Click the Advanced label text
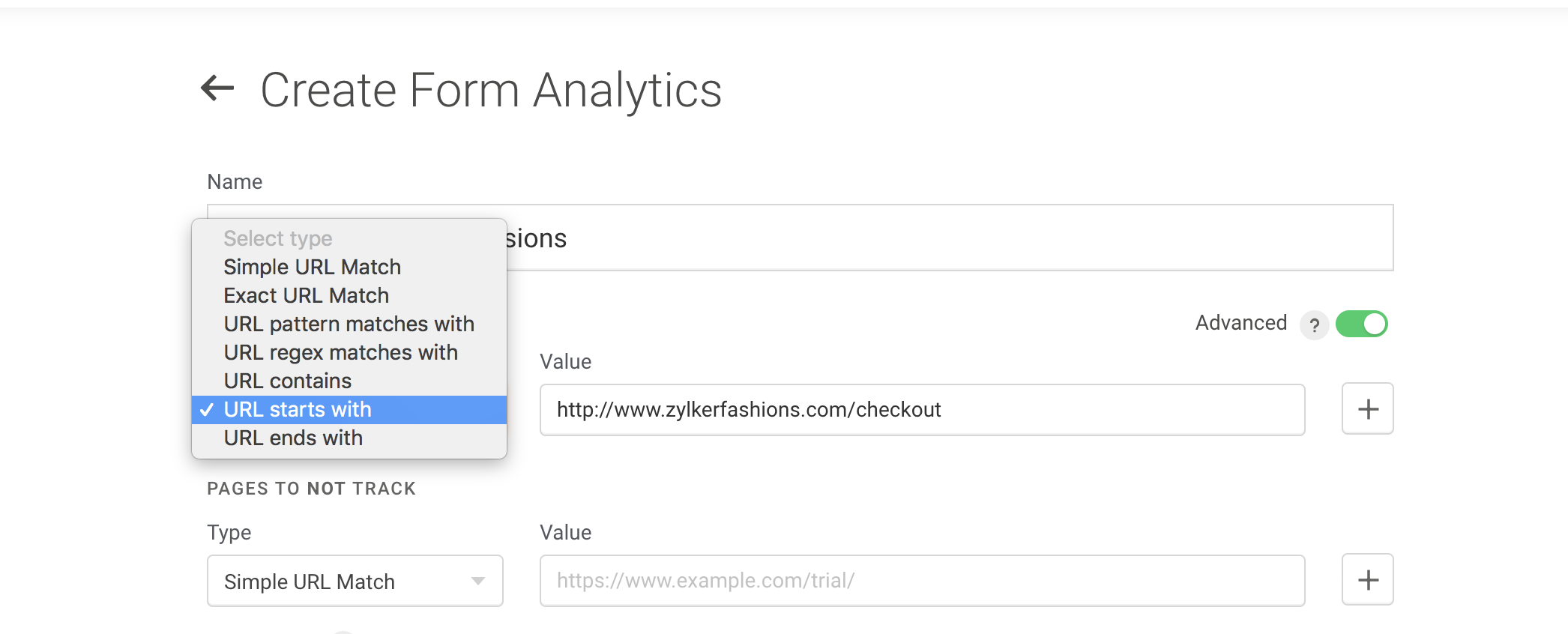 point(1240,323)
